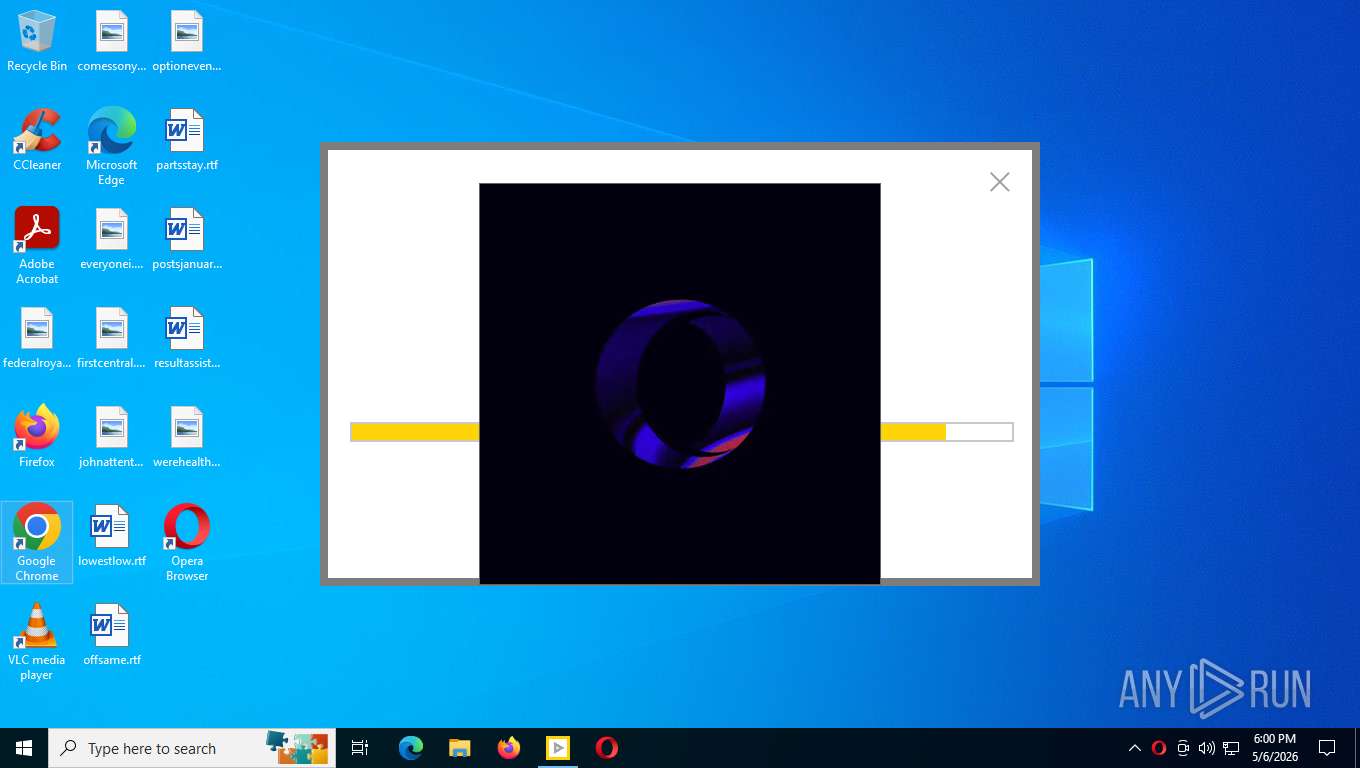Screen dimensions: 1360x768
Task: Open the Recycle Bin desktop icon
Action: point(37,42)
